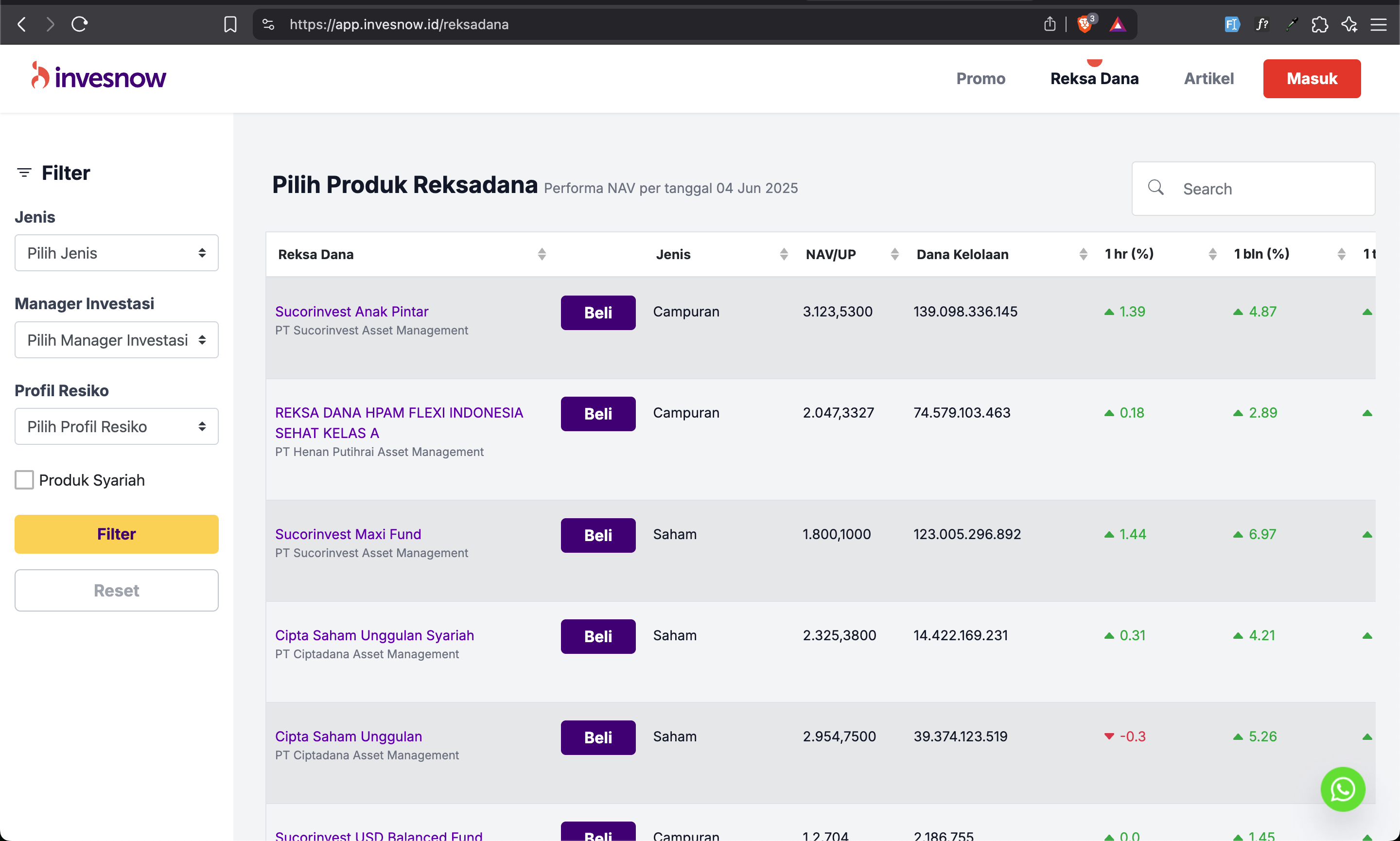Open Sucorinvest Maxi Fund link
1400x841 pixels.
pyautogui.click(x=348, y=534)
